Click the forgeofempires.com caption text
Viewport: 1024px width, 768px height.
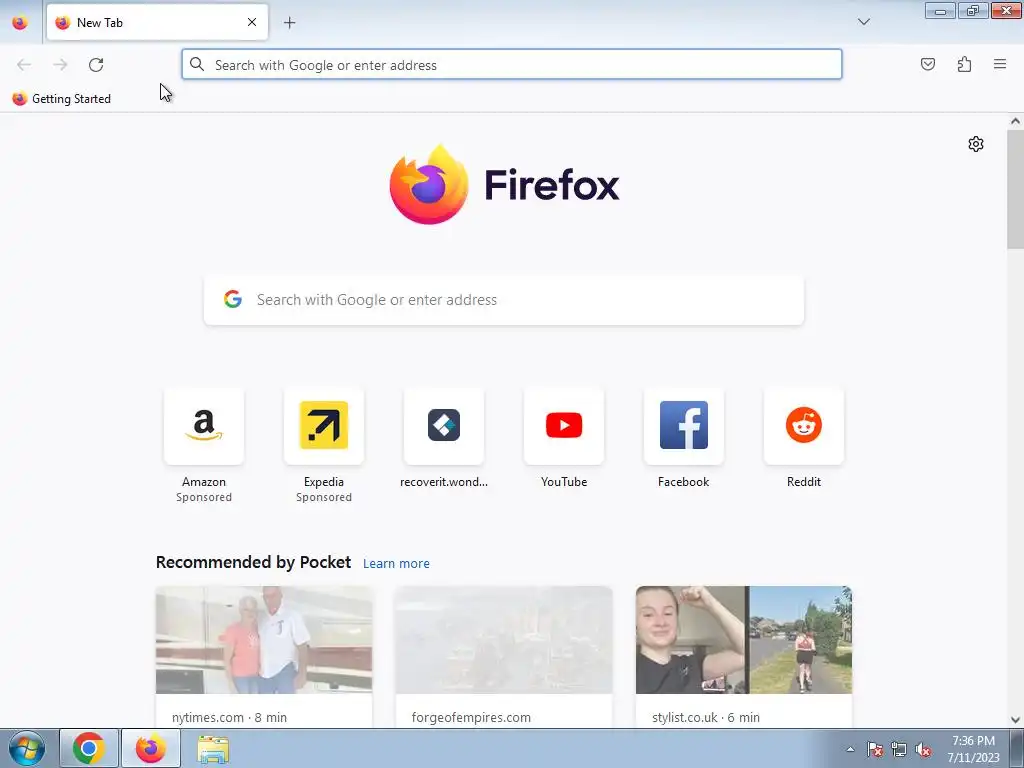471,717
